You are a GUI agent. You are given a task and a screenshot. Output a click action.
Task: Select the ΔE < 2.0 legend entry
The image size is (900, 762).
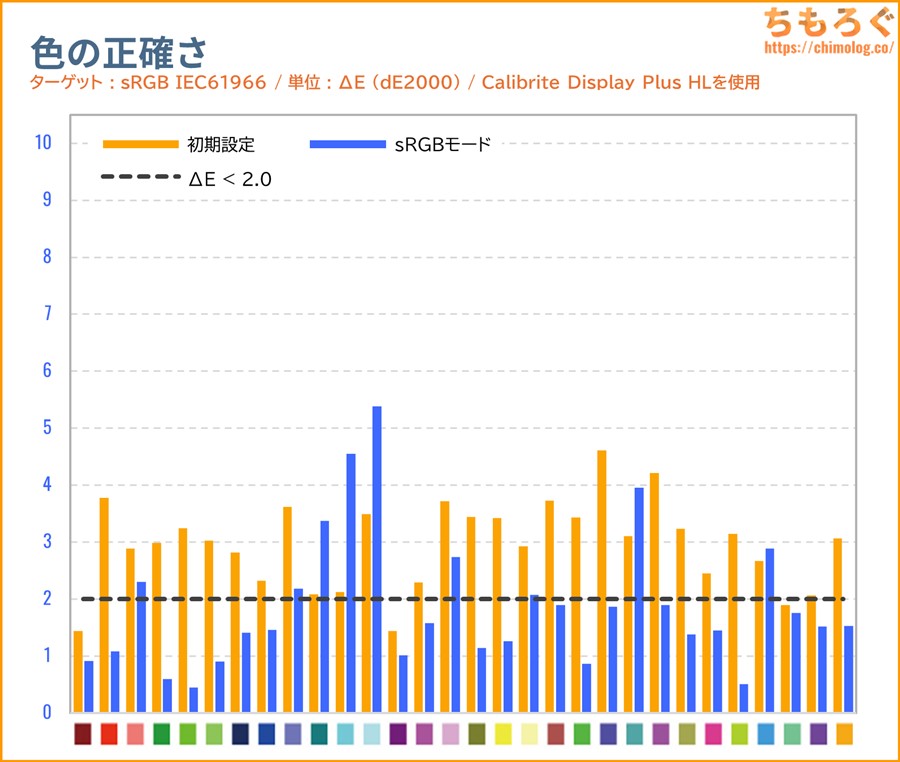point(230,179)
